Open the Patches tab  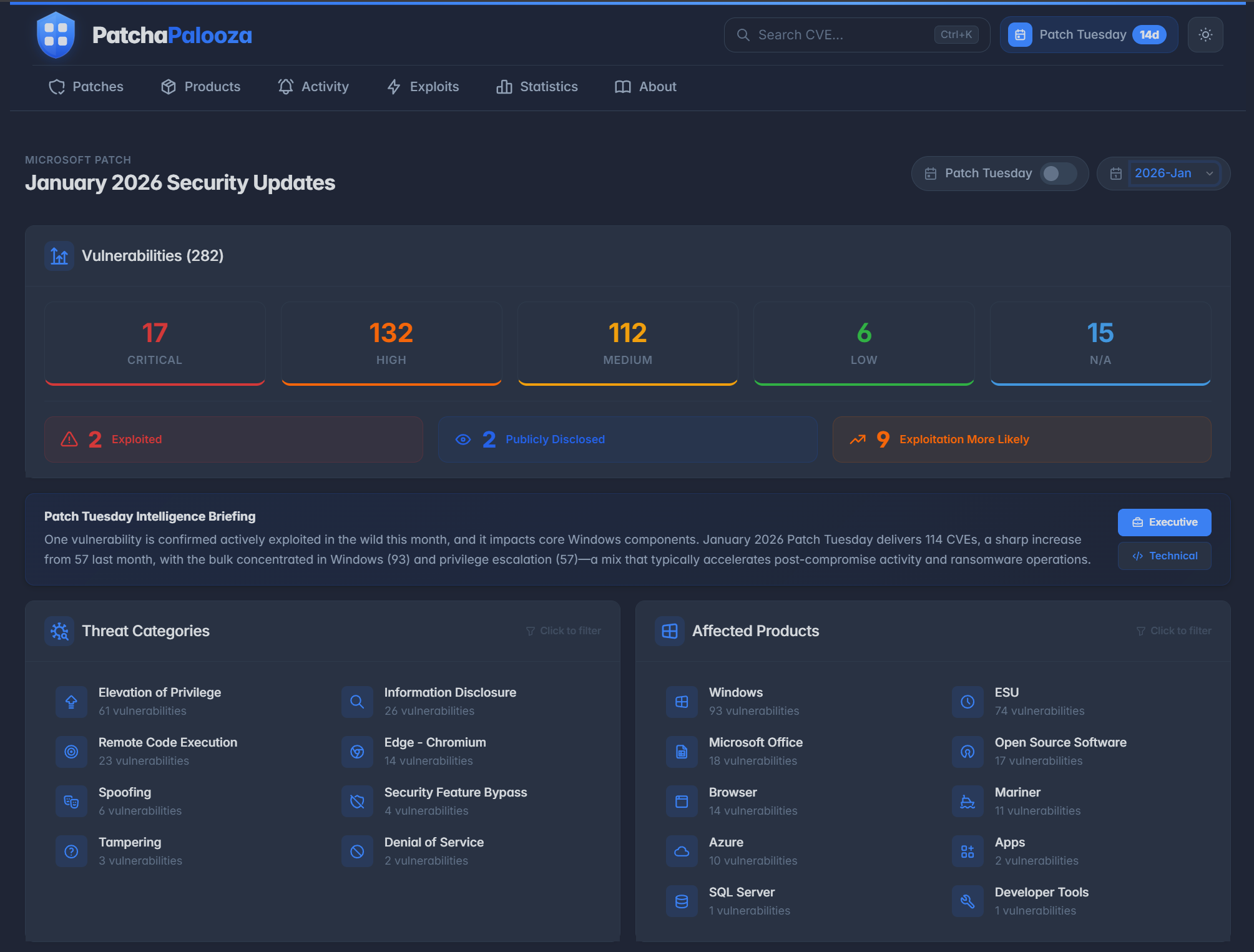coord(86,87)
